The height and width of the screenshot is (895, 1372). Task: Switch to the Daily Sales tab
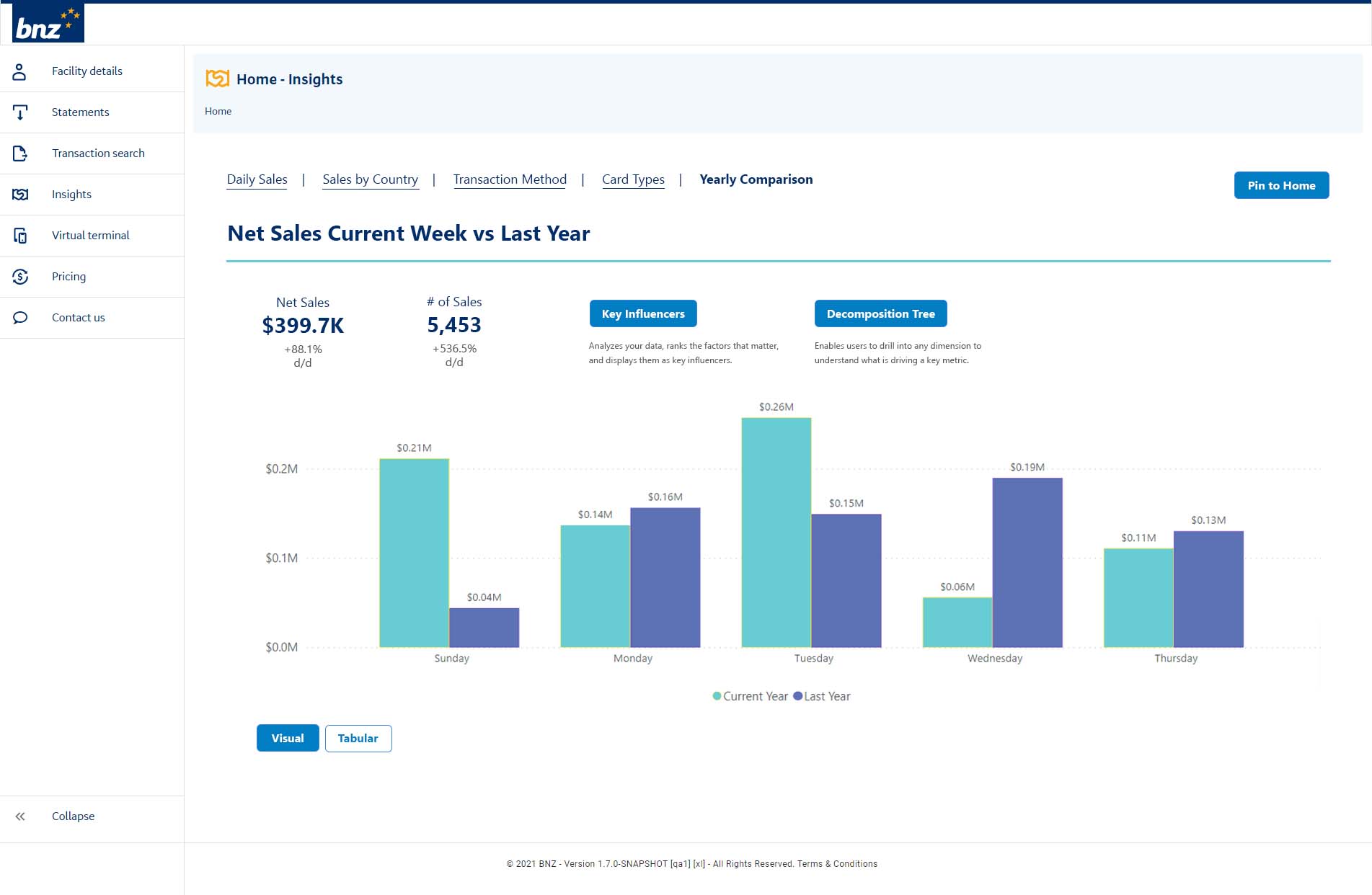click(x=257, y=179)
